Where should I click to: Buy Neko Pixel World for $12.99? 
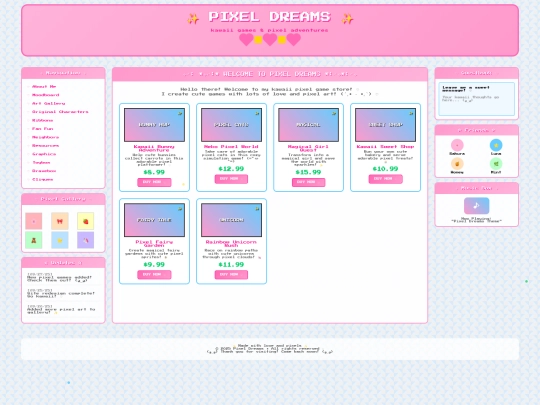(231, 179)
